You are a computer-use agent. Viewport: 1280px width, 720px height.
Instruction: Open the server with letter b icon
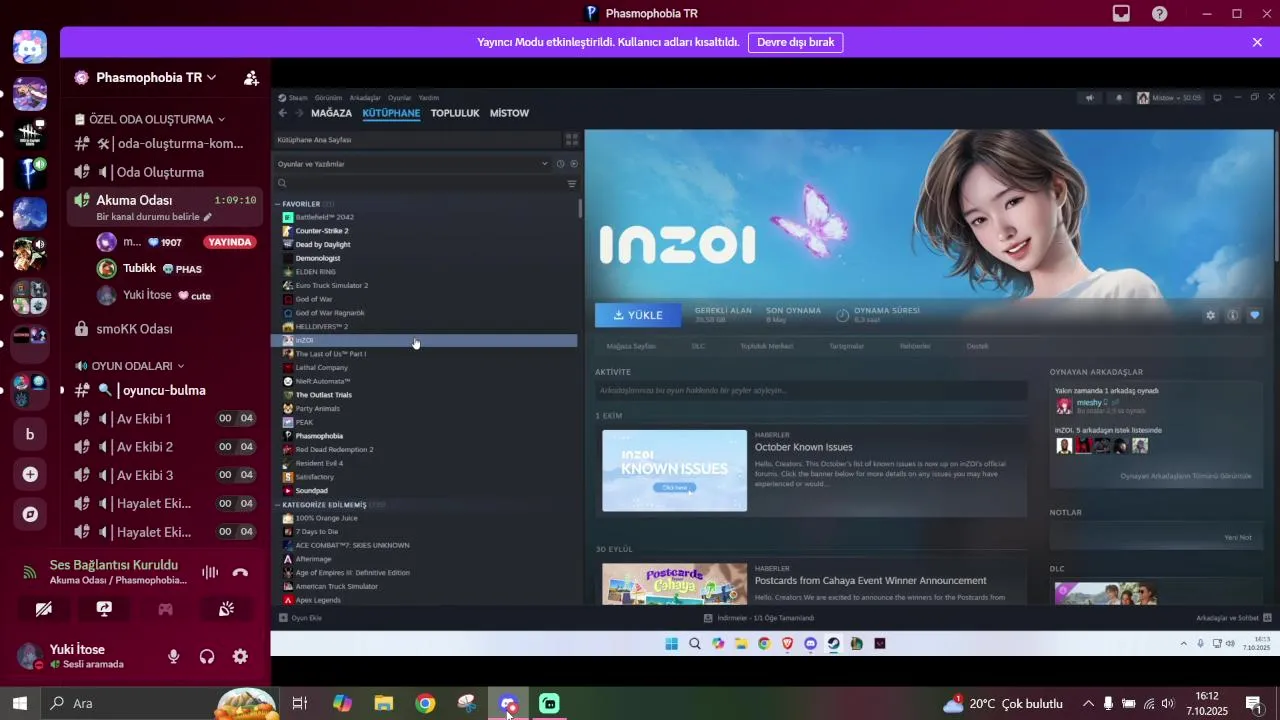point(30,434)
